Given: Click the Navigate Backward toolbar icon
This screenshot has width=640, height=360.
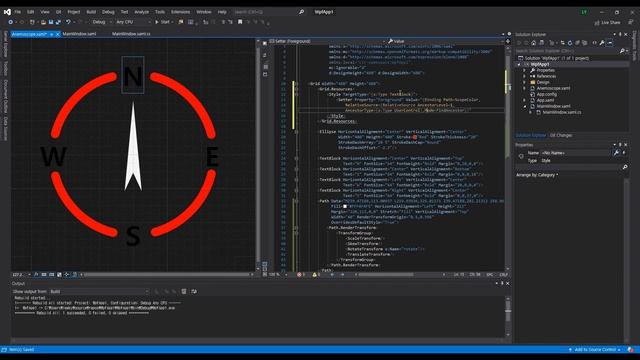Looking at the screenshot, I should coord(11,22).
